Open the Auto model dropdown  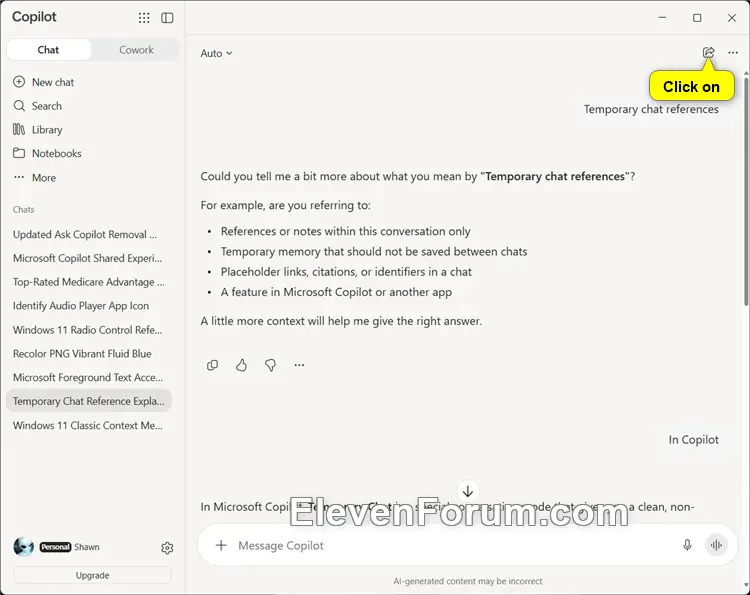[x=216, y=53]
